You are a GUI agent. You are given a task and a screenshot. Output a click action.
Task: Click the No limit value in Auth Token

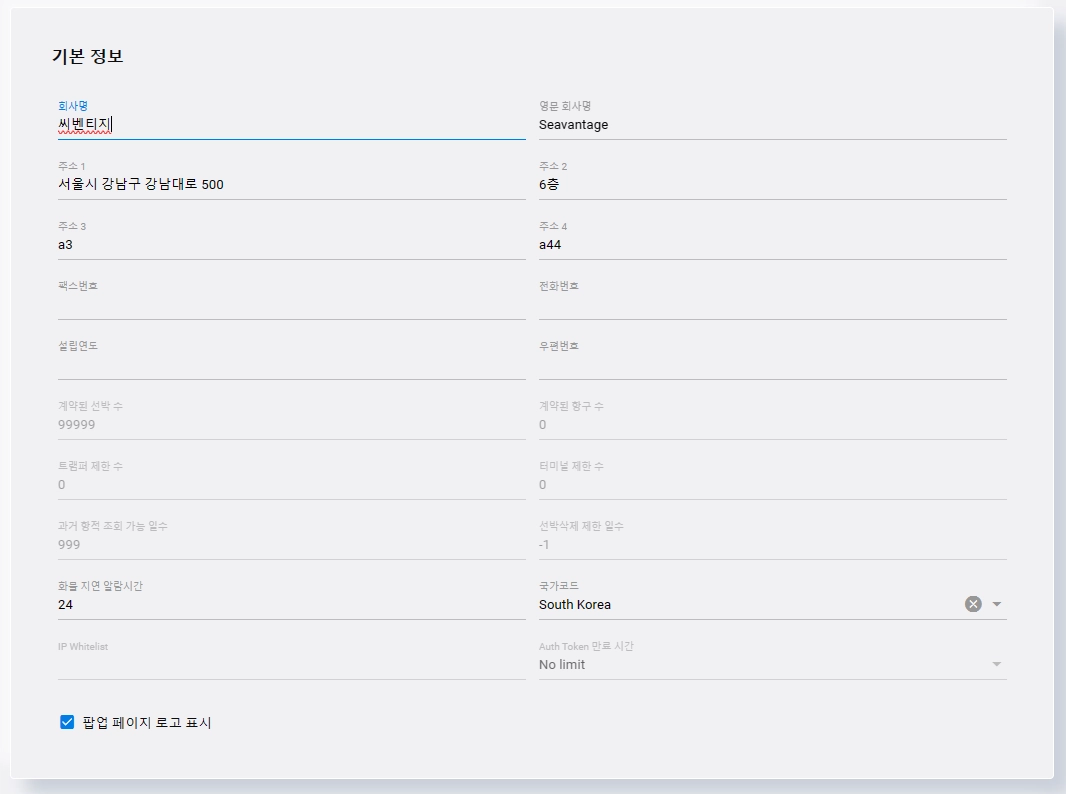click(562, 664)
